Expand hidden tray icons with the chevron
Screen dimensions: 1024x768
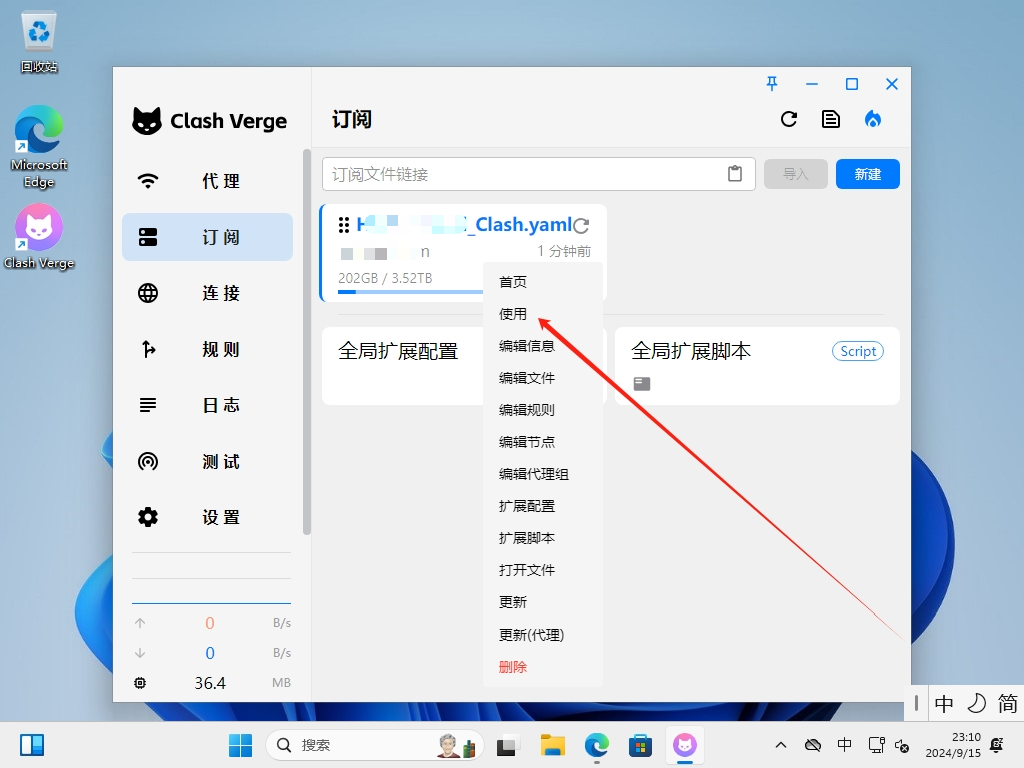(780, 745)
